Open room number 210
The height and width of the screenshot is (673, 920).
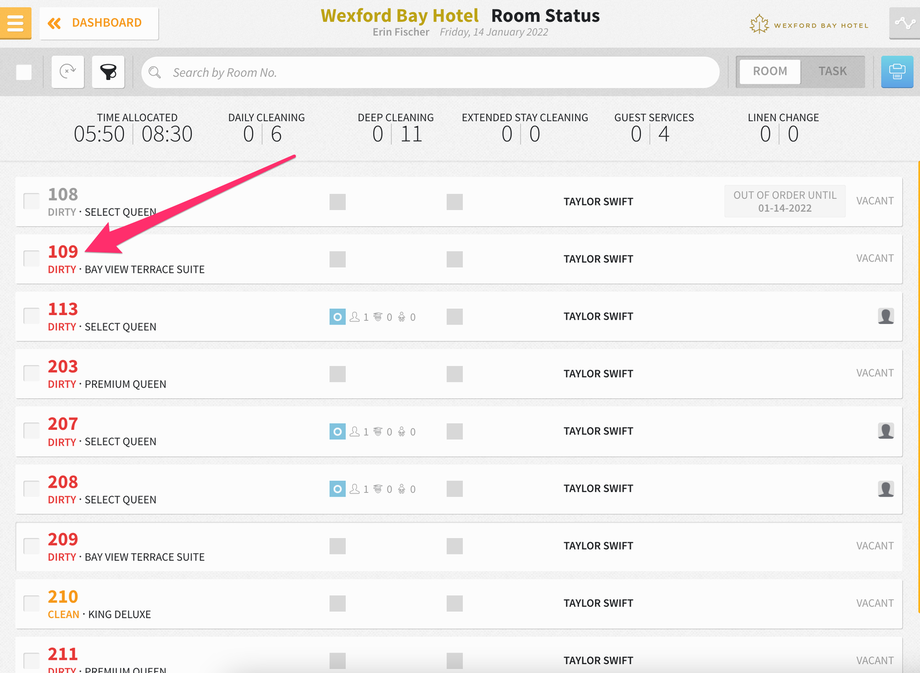pyautogui.click(x=63, y=596)
